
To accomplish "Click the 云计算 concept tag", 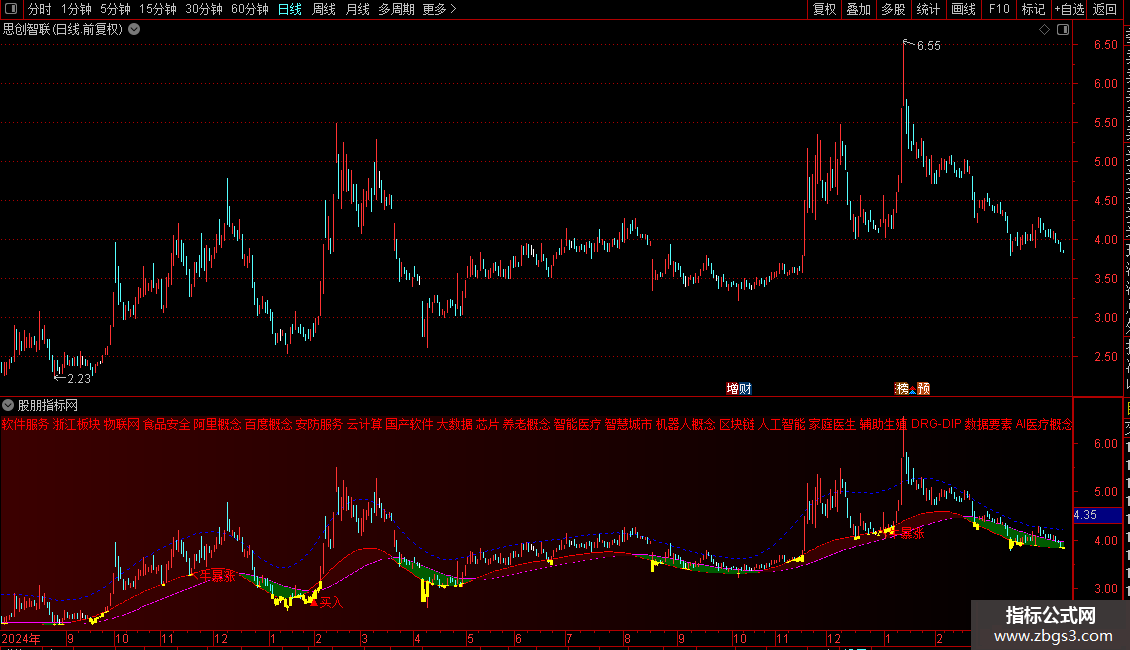I will tap(365, 424).
